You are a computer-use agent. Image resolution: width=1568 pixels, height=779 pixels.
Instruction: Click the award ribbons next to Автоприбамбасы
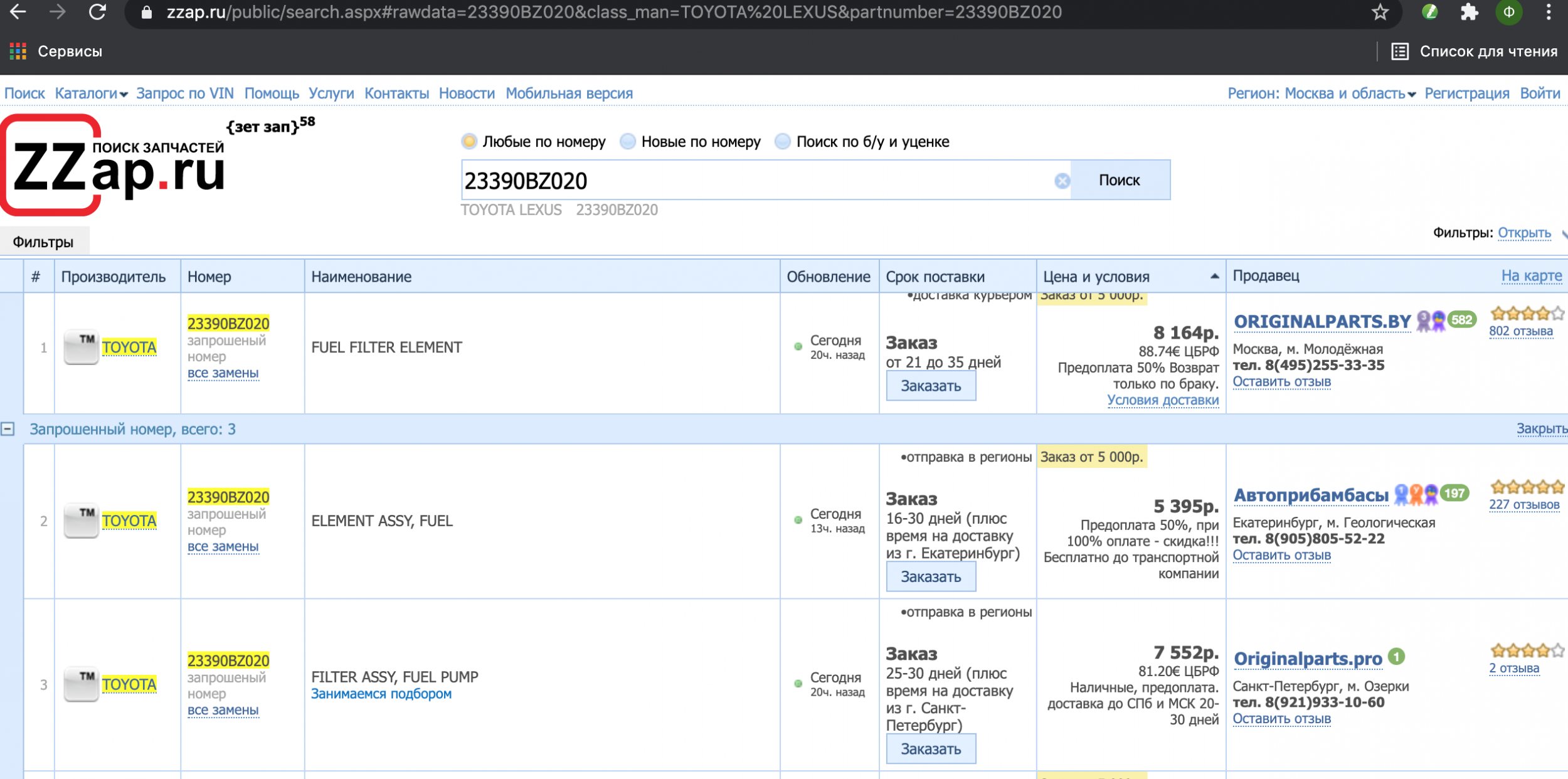pyautogui.click(x=1416, y=495)
